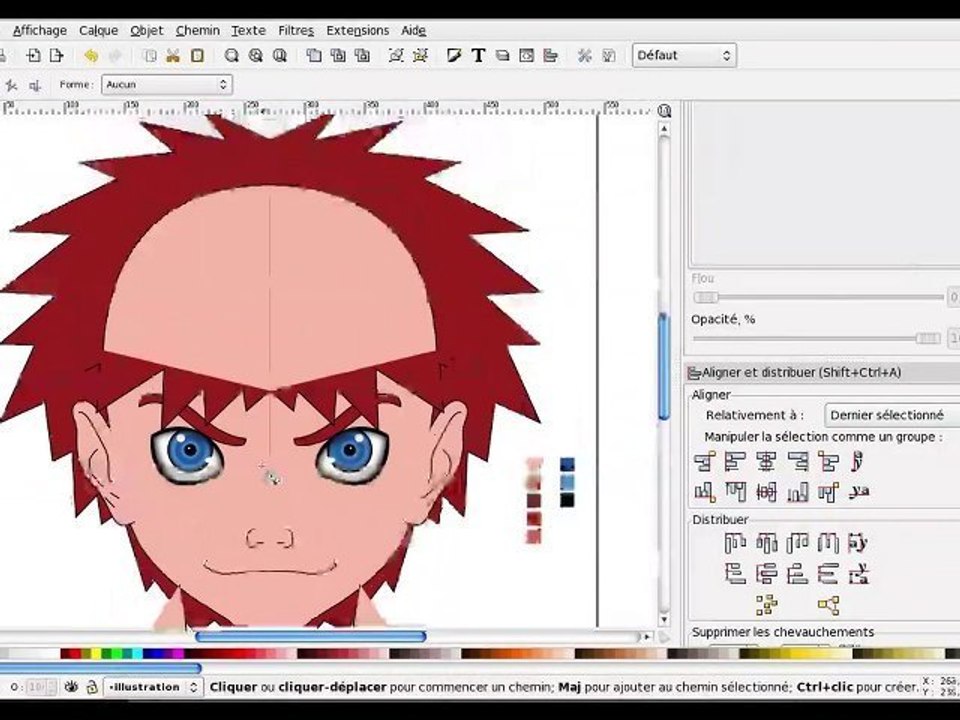Viewport: 960px width, 720px height.
Task: Click the Export bitmap toolbar icon
Action: (x=57, y=56)
